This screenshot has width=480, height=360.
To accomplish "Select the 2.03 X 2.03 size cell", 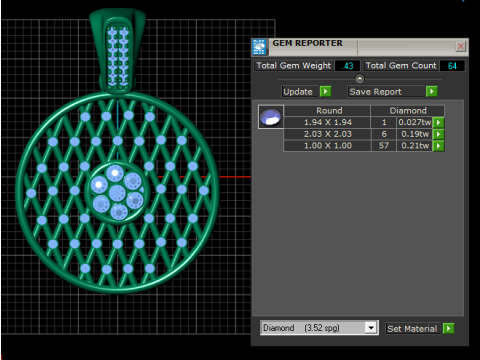I will [x=328, y=134].
